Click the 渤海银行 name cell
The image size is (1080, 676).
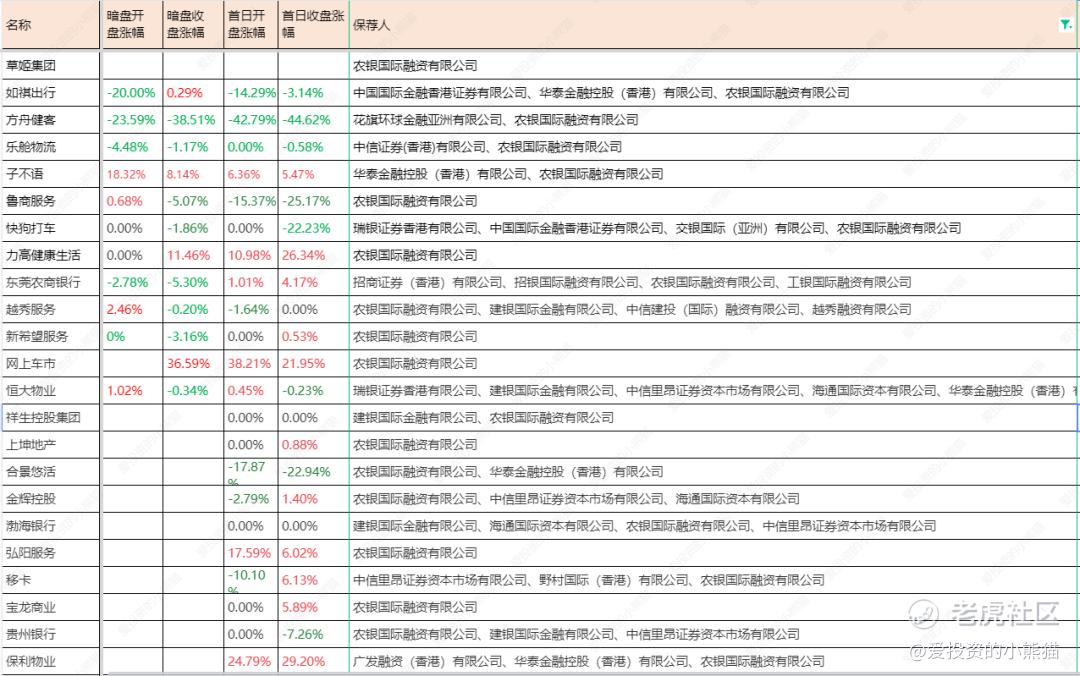pyautogui.click(x=51, y=526)
